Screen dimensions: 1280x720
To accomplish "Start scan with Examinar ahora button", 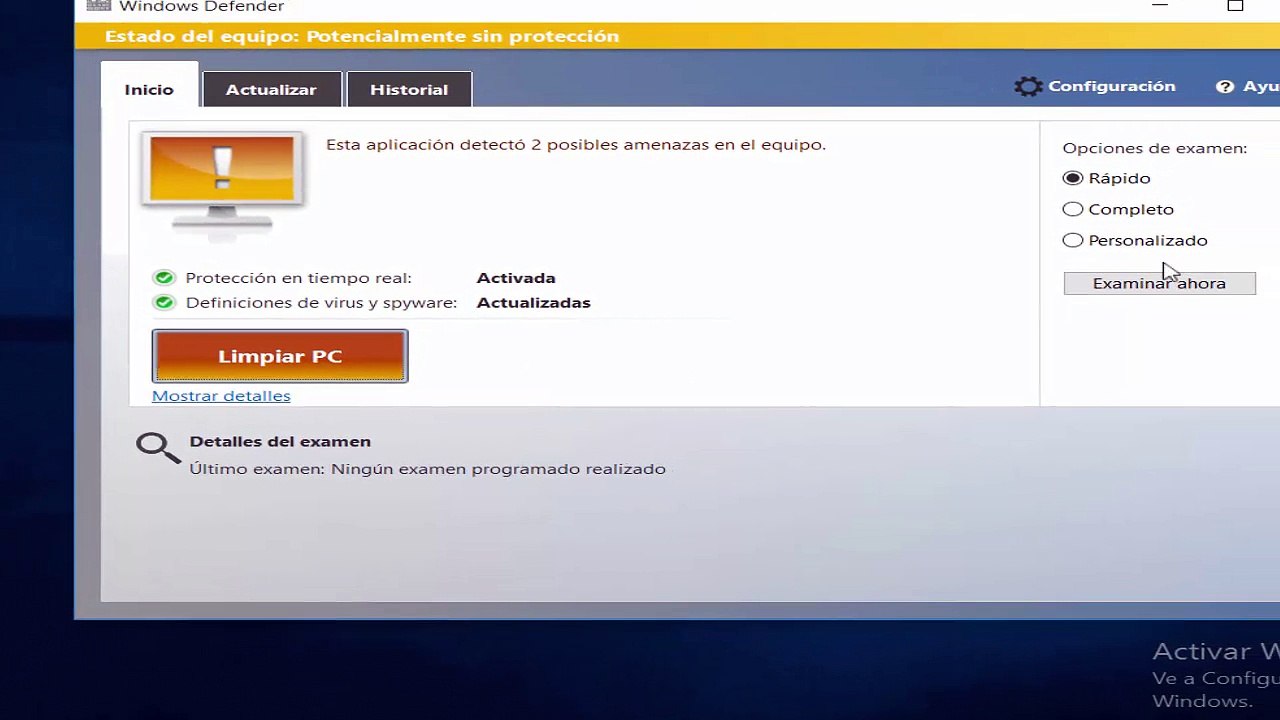I will (x=1159, y=283).
